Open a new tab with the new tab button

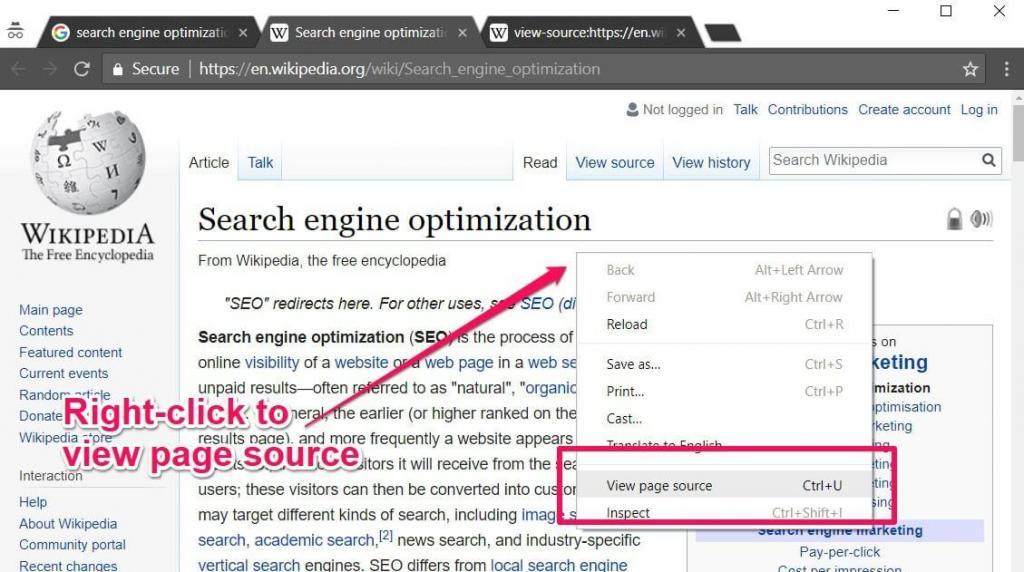(722, 33)
